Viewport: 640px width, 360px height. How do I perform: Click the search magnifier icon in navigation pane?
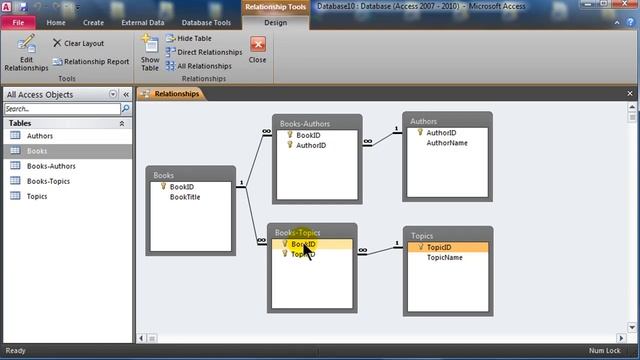[x=126, y=109]
